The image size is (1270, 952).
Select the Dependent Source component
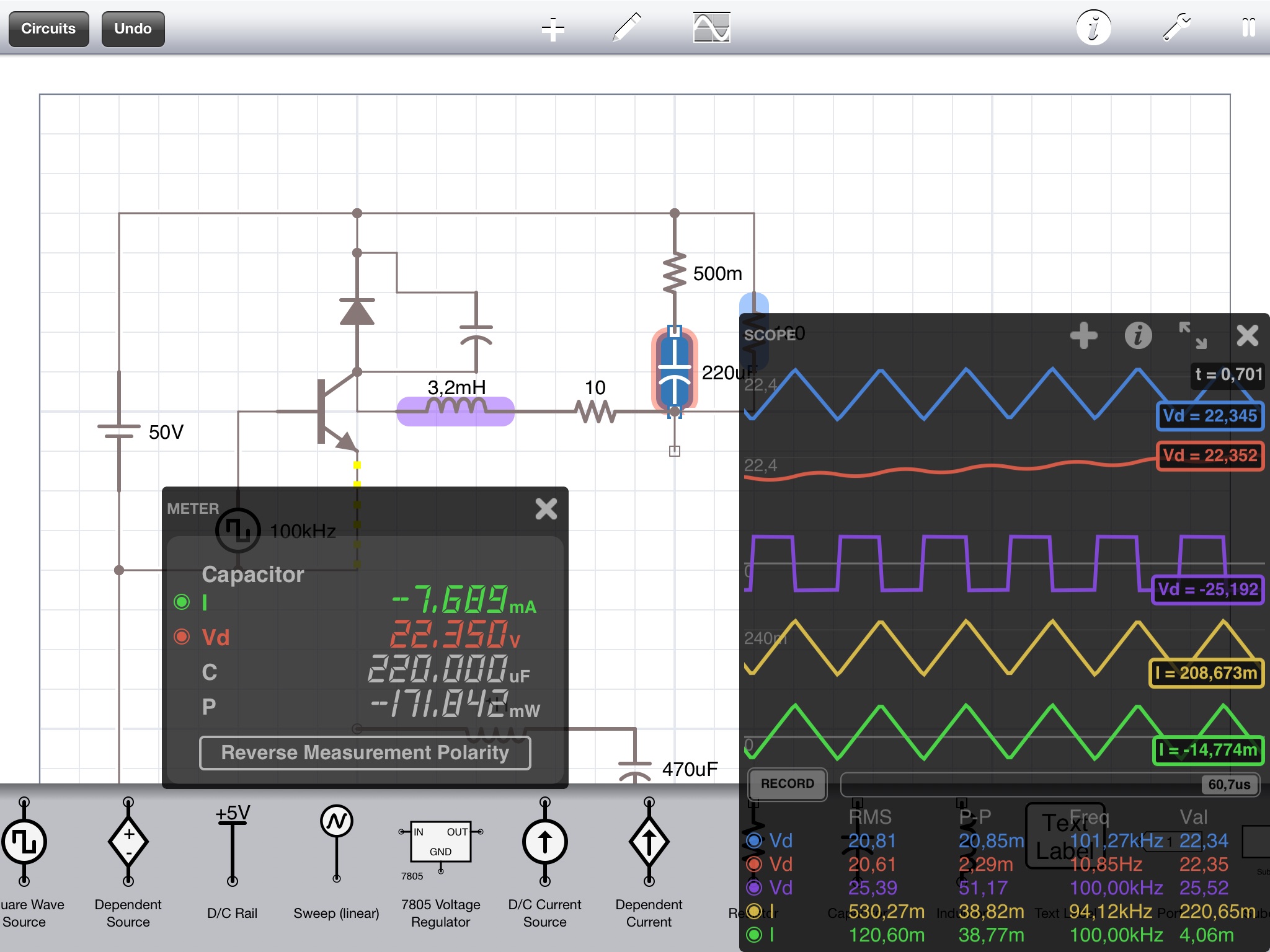[x=128, y=863]
